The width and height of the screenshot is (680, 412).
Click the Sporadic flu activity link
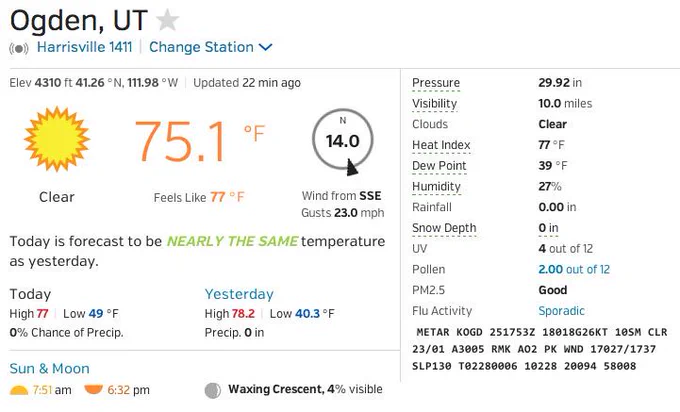(561, 311)
